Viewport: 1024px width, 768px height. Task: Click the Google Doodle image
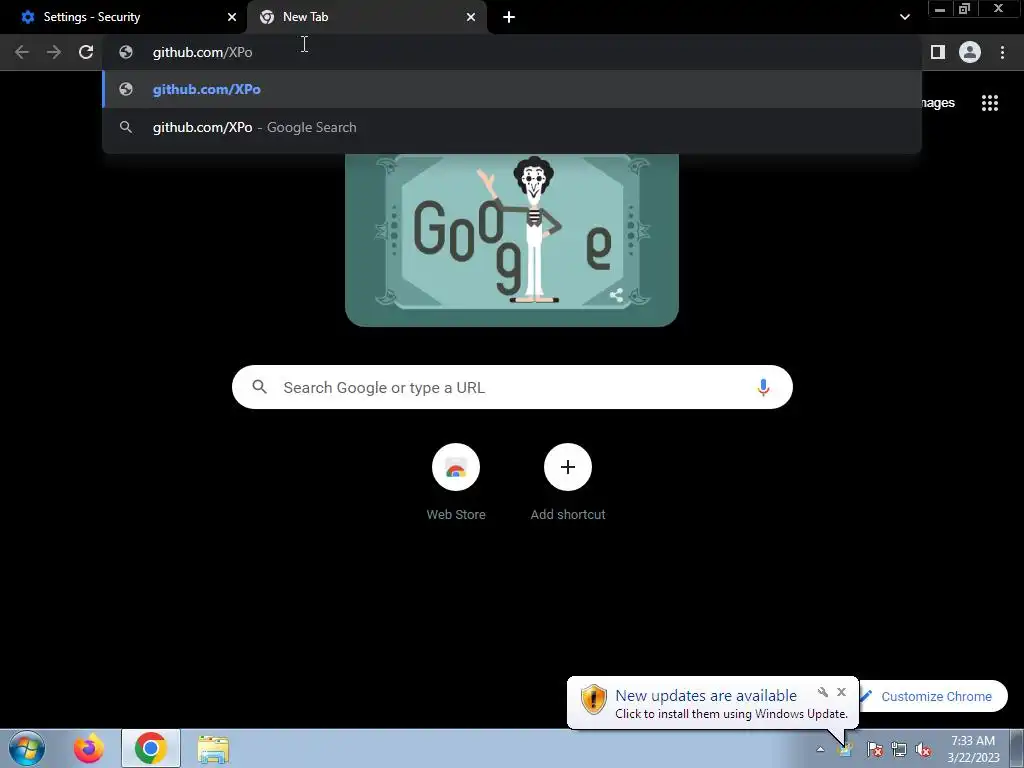pyautogui.click(x=512, y=240)
